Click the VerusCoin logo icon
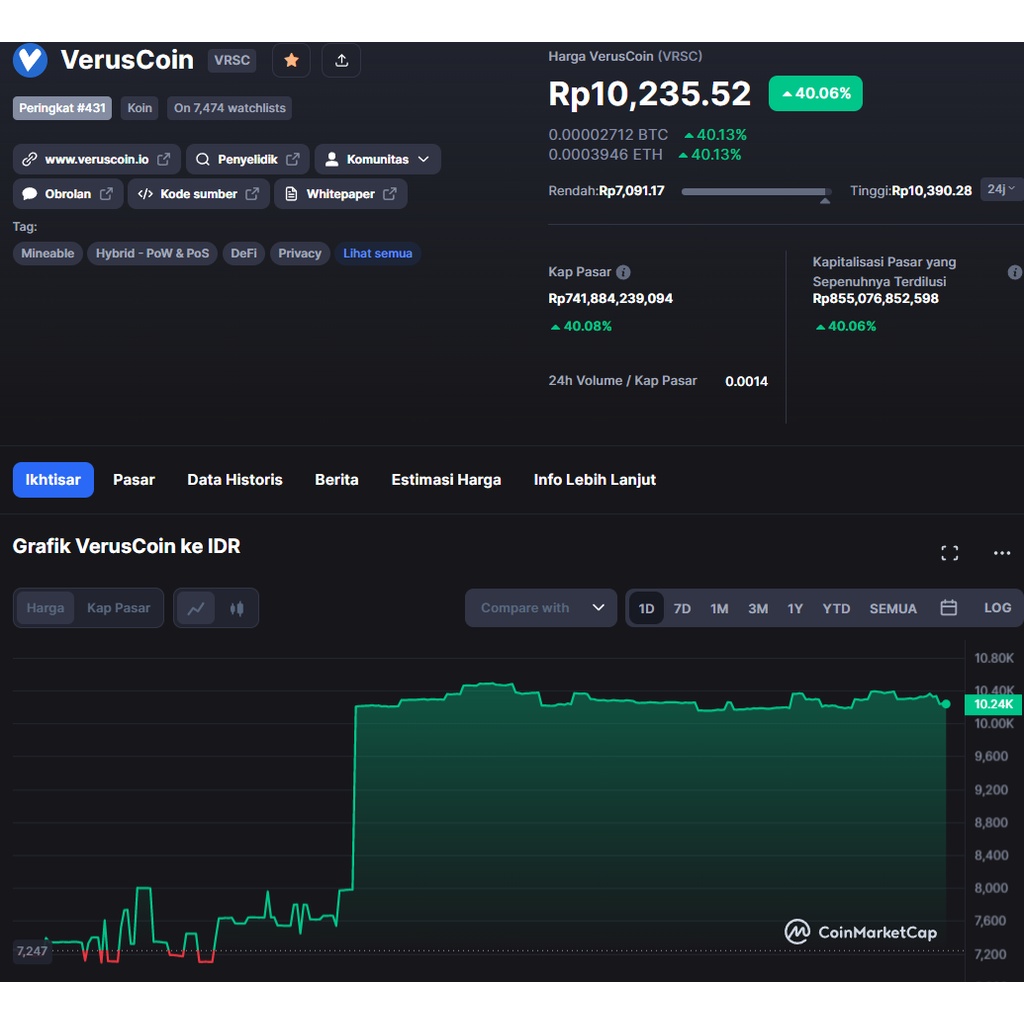The image size is (1024, 1024). pos(30,60)
